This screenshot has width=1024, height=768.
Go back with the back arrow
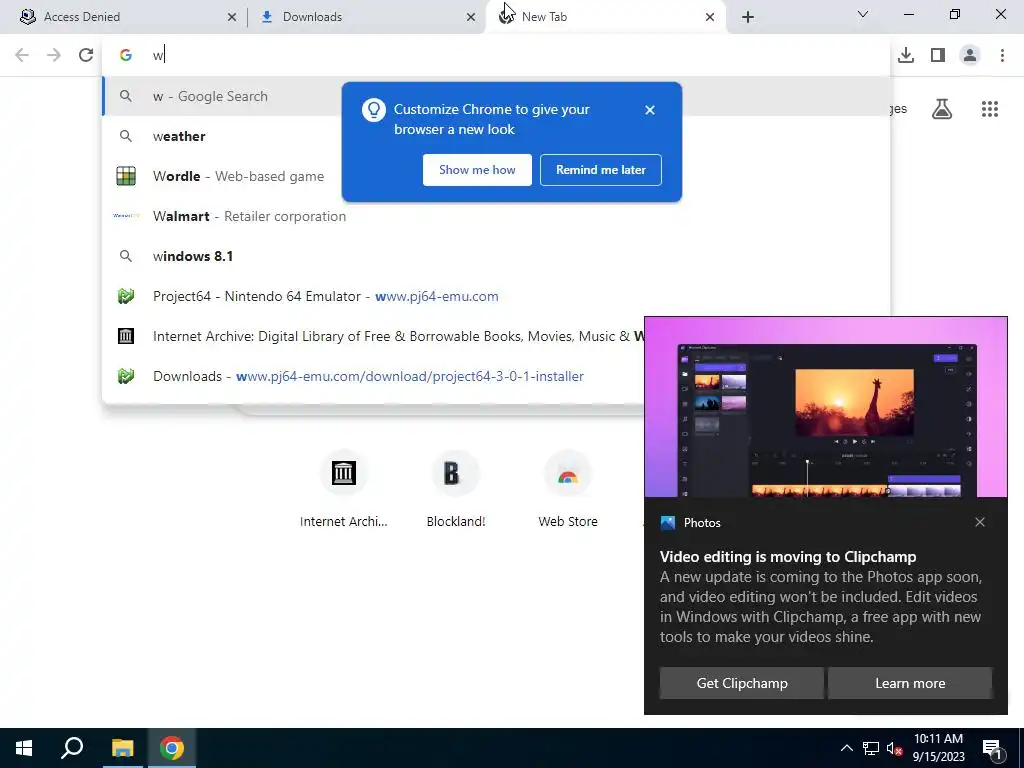[x=22, y=55]
